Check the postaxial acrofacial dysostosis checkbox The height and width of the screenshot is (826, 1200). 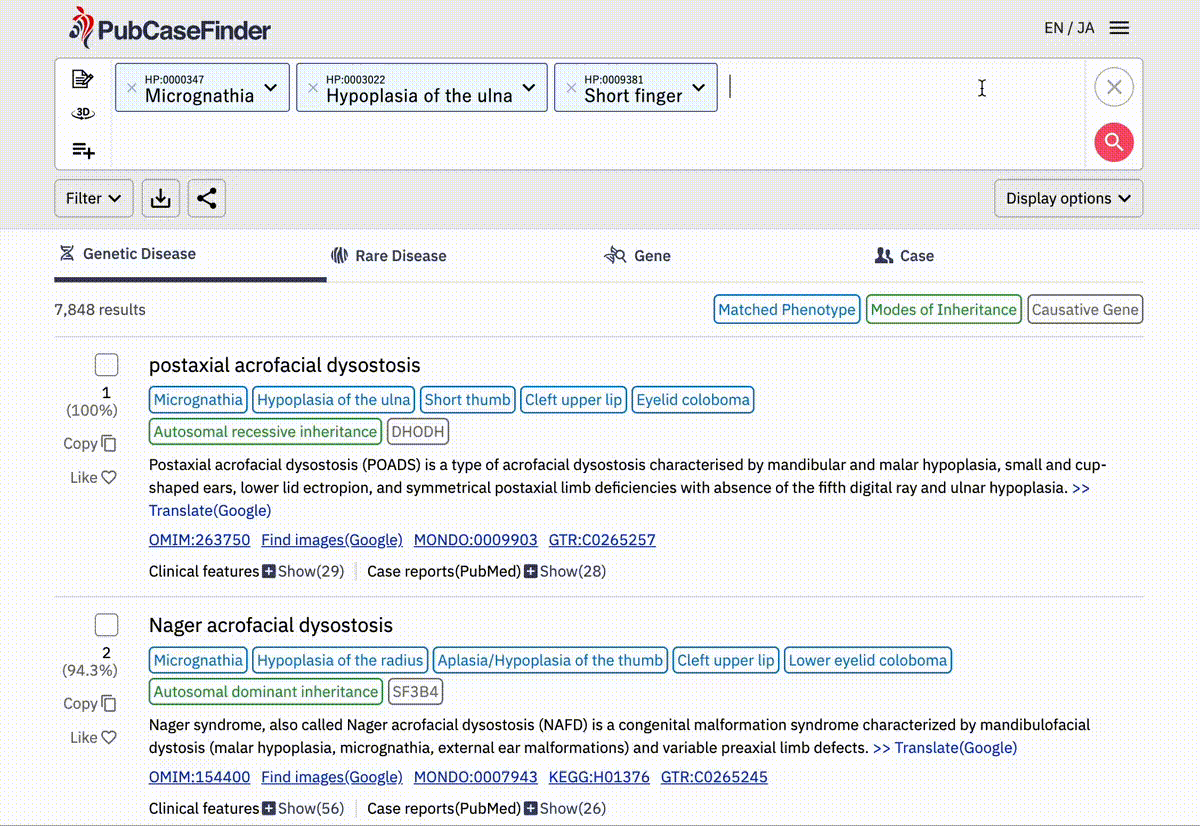point(106,365)
